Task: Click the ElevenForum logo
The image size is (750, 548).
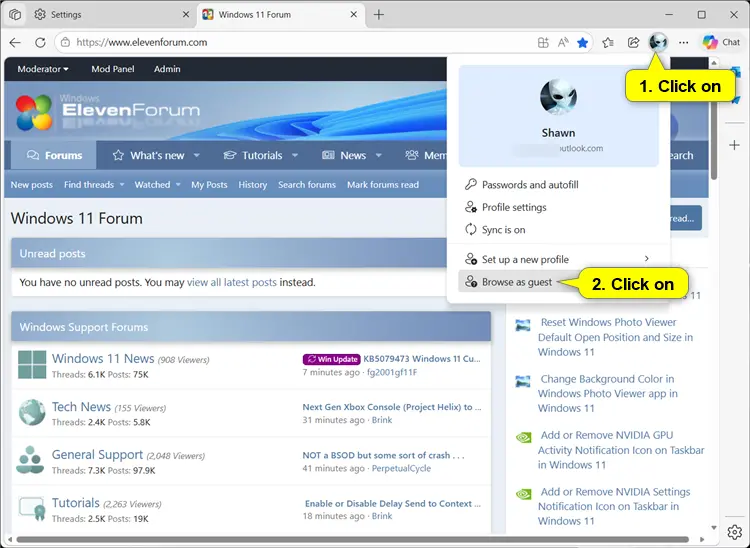Action: click(108, 111)
